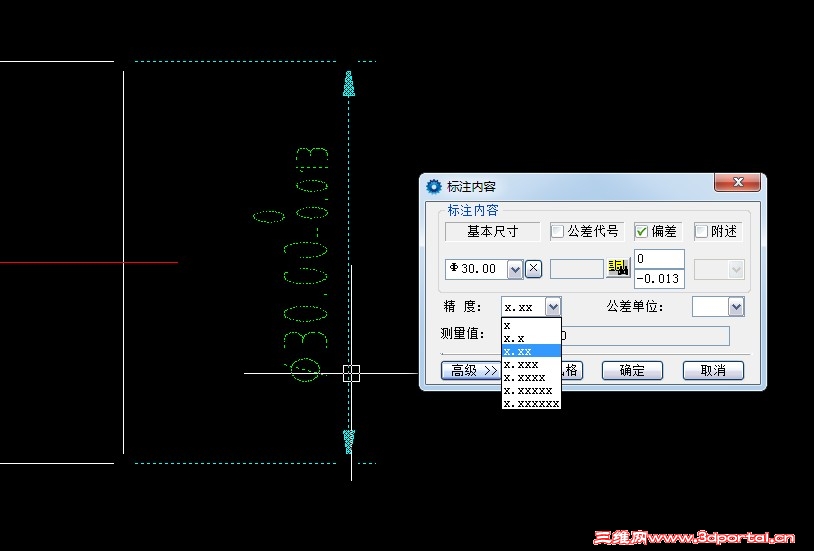Click the upper deviation field showing 0
The height and width of the screenshot is (551, 814).
point(659,259)
